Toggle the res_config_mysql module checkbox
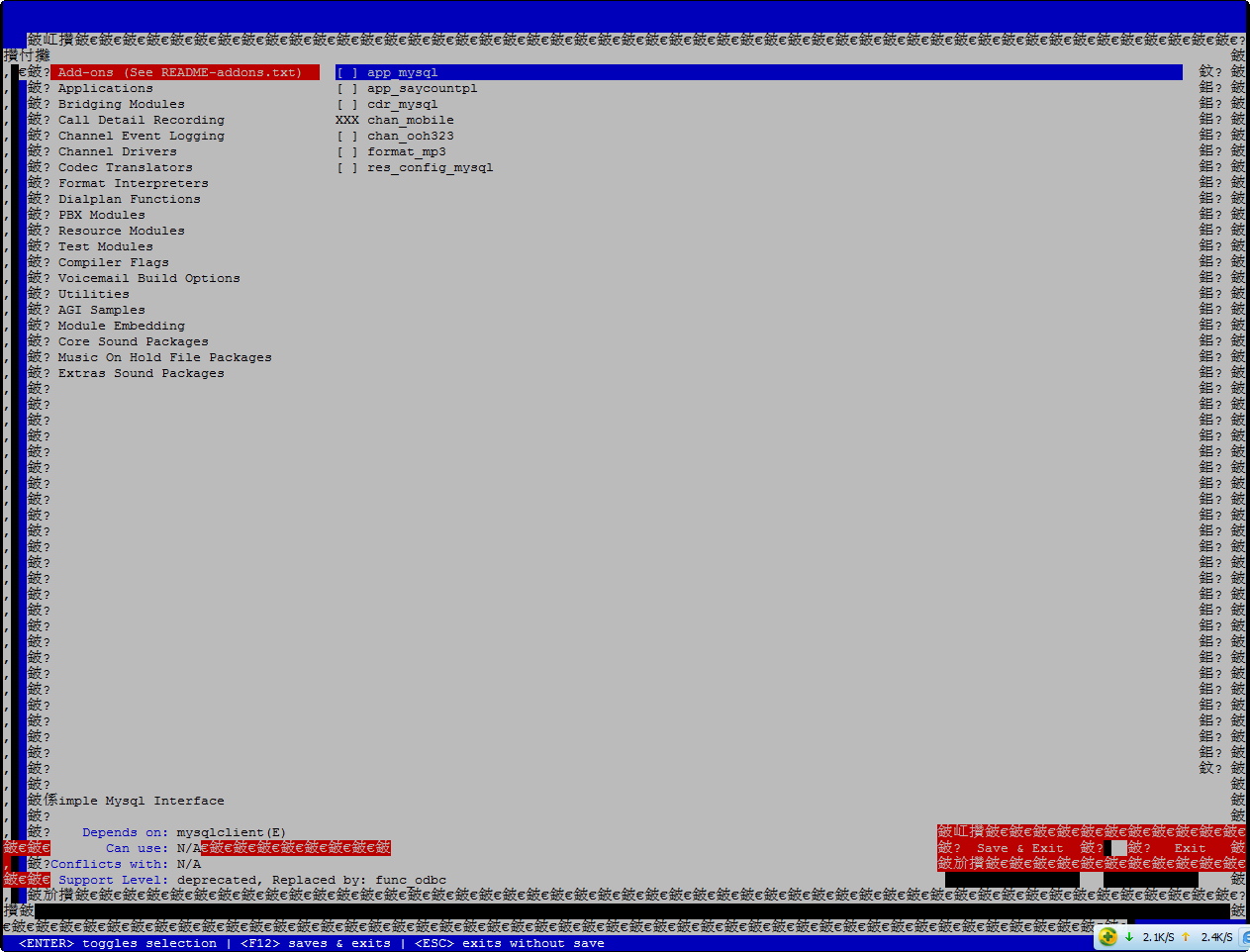Viewport: 1250px width, 952px height. click(x=347, y=167)
